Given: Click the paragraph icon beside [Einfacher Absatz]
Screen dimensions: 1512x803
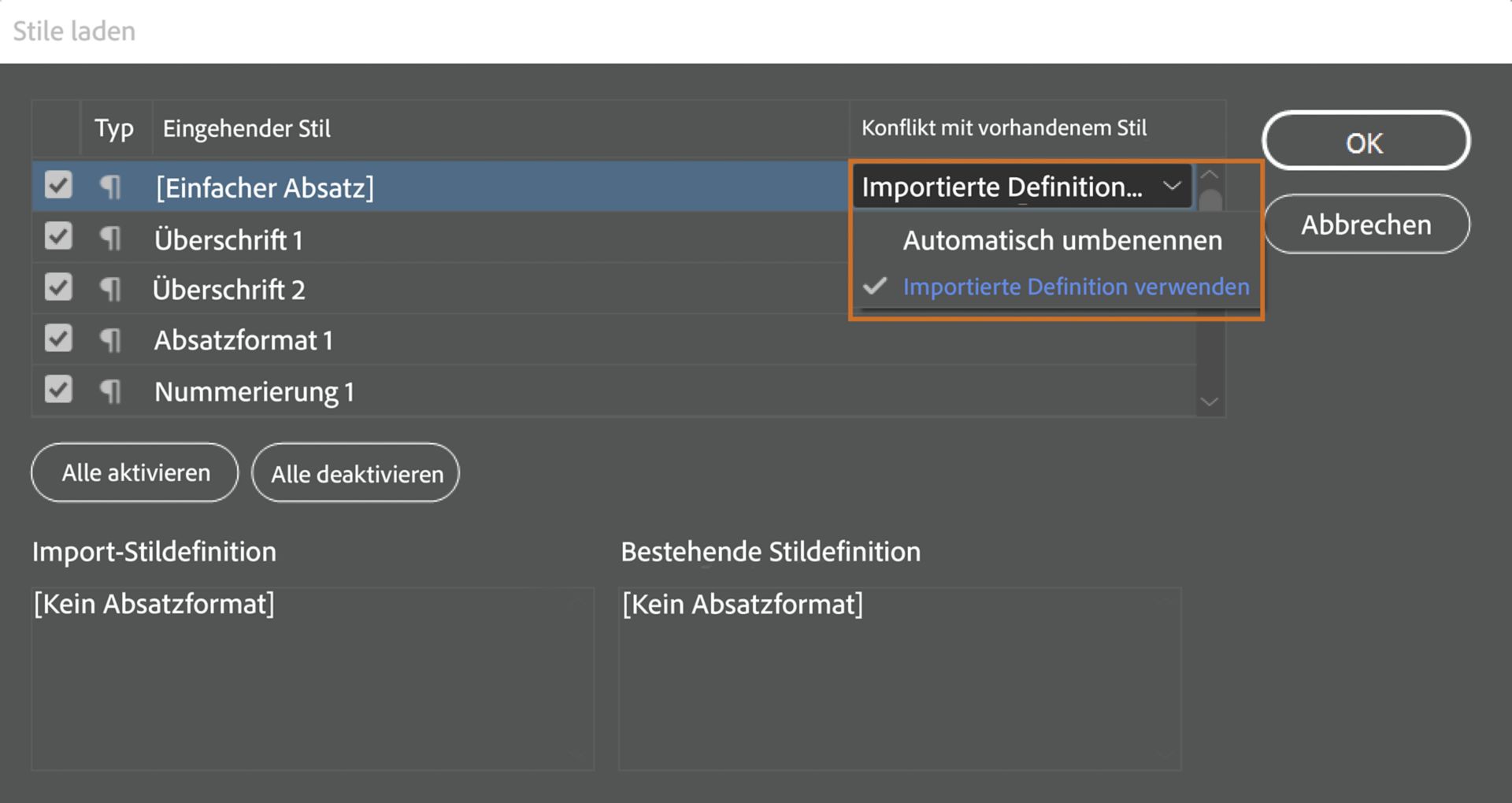Looking at the screenshot, I should (110, 187).
